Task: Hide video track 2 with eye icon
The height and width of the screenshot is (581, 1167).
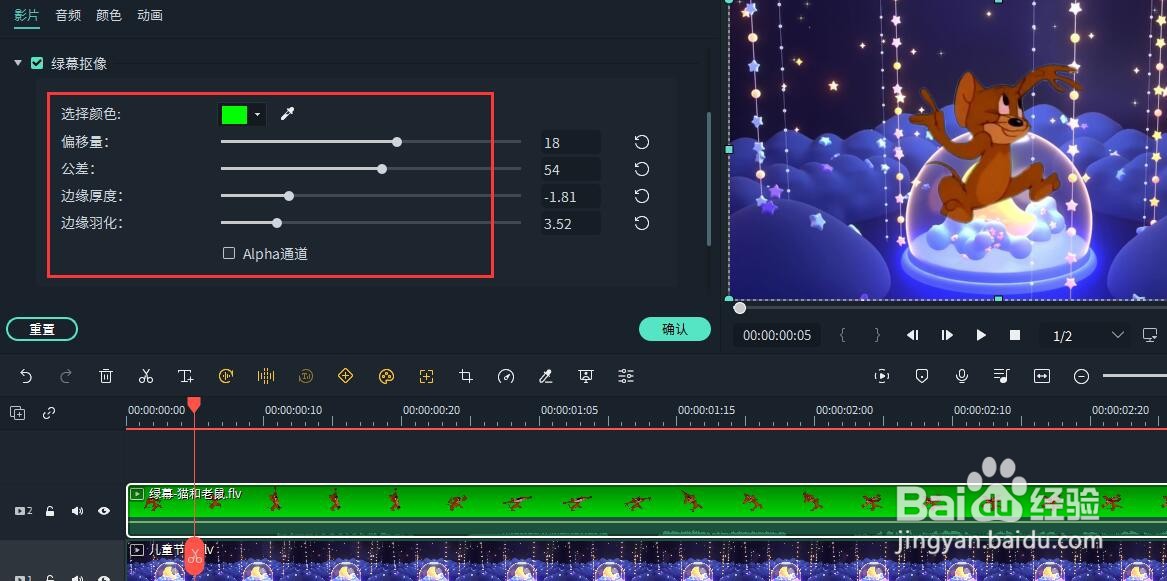Action: 104,511
